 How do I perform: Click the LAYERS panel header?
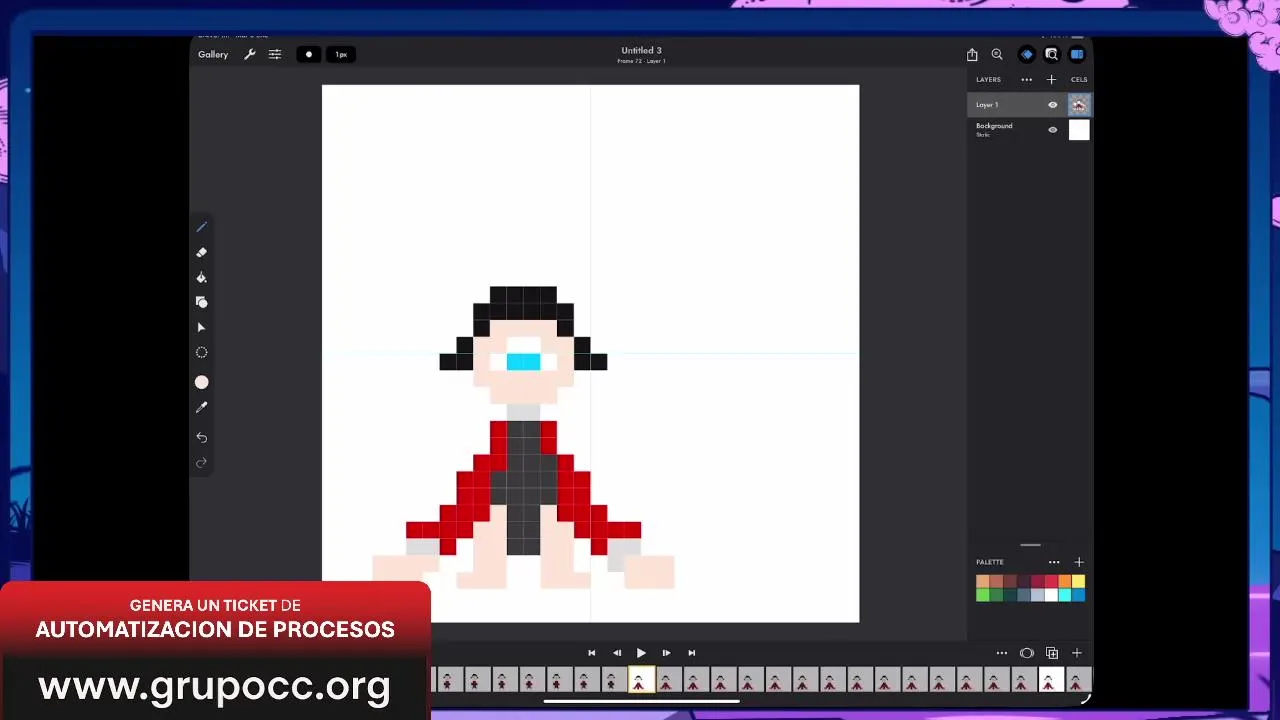click(x=988, y=79)
